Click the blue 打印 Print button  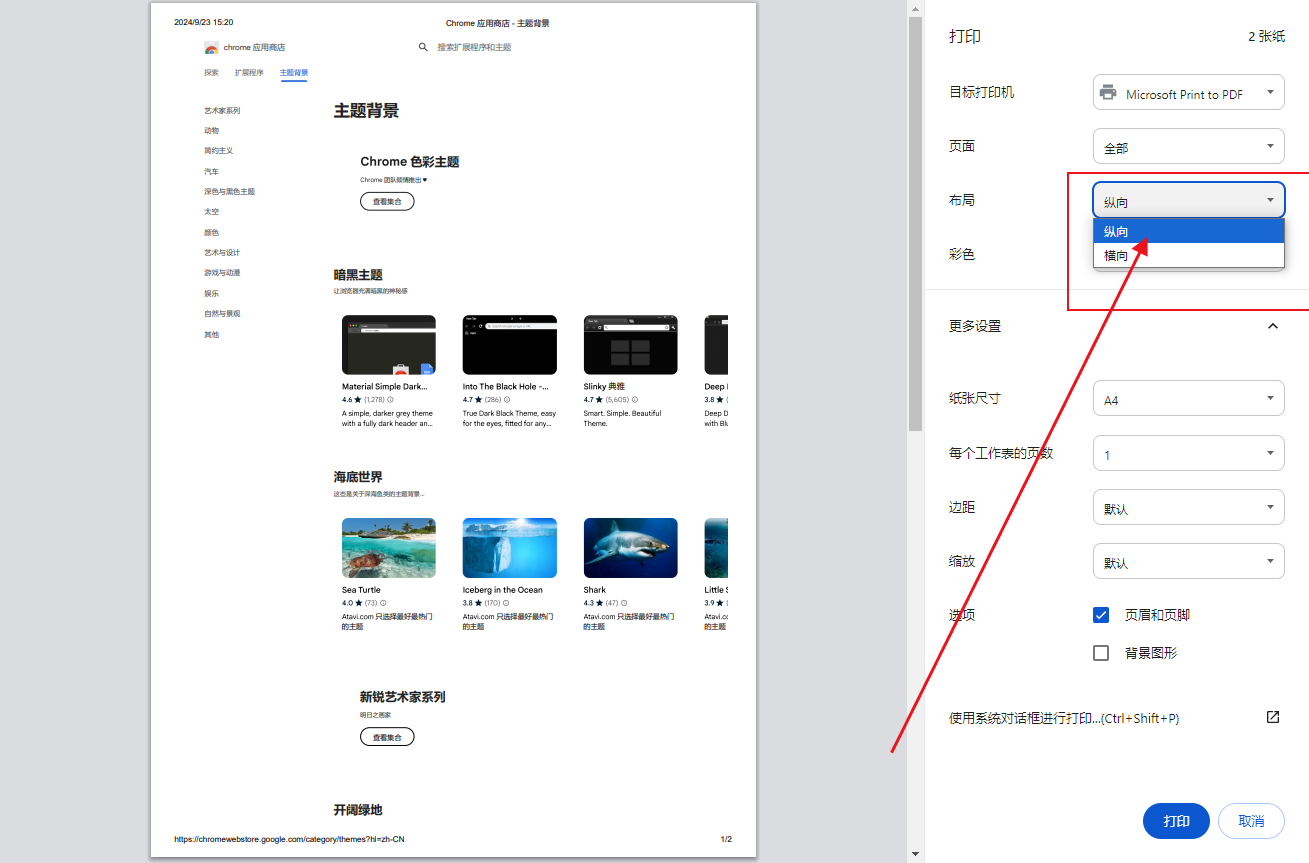[1176, 821]
